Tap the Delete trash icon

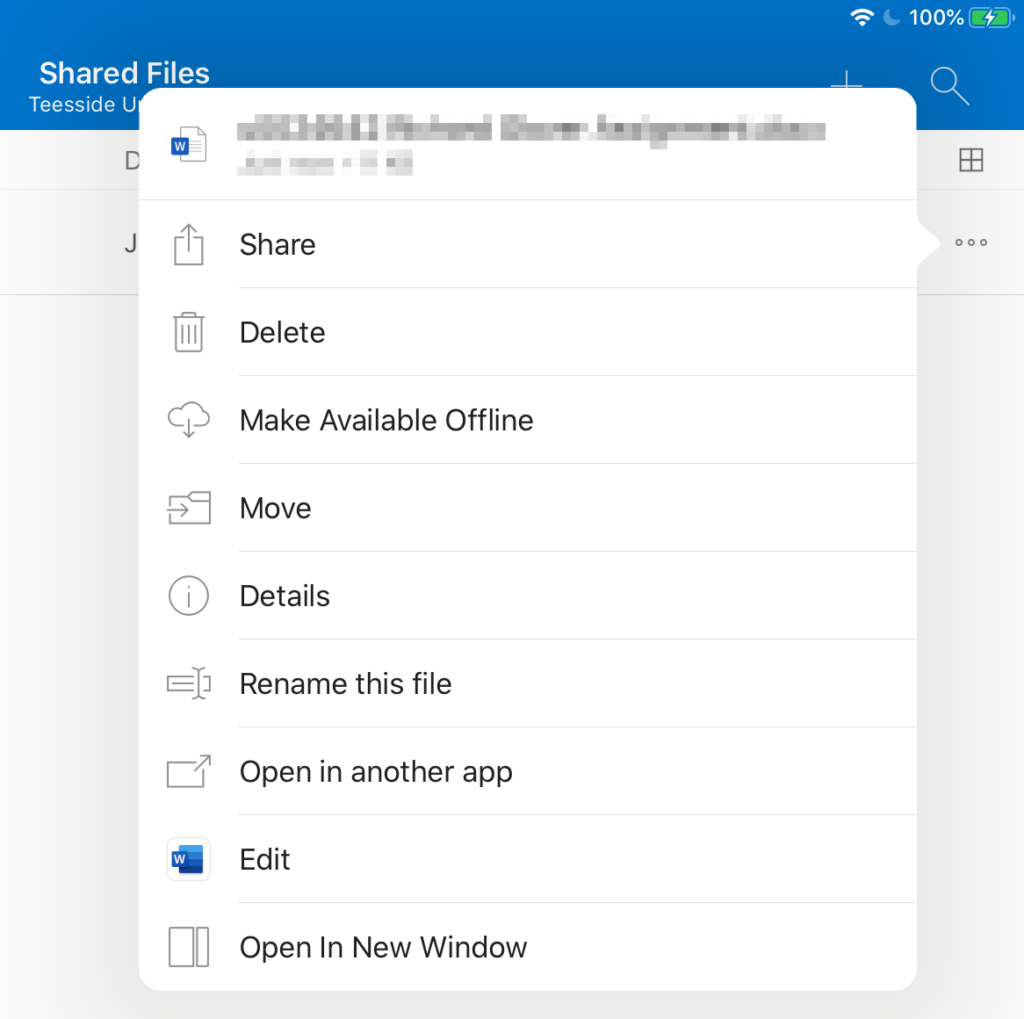point(188,332)
